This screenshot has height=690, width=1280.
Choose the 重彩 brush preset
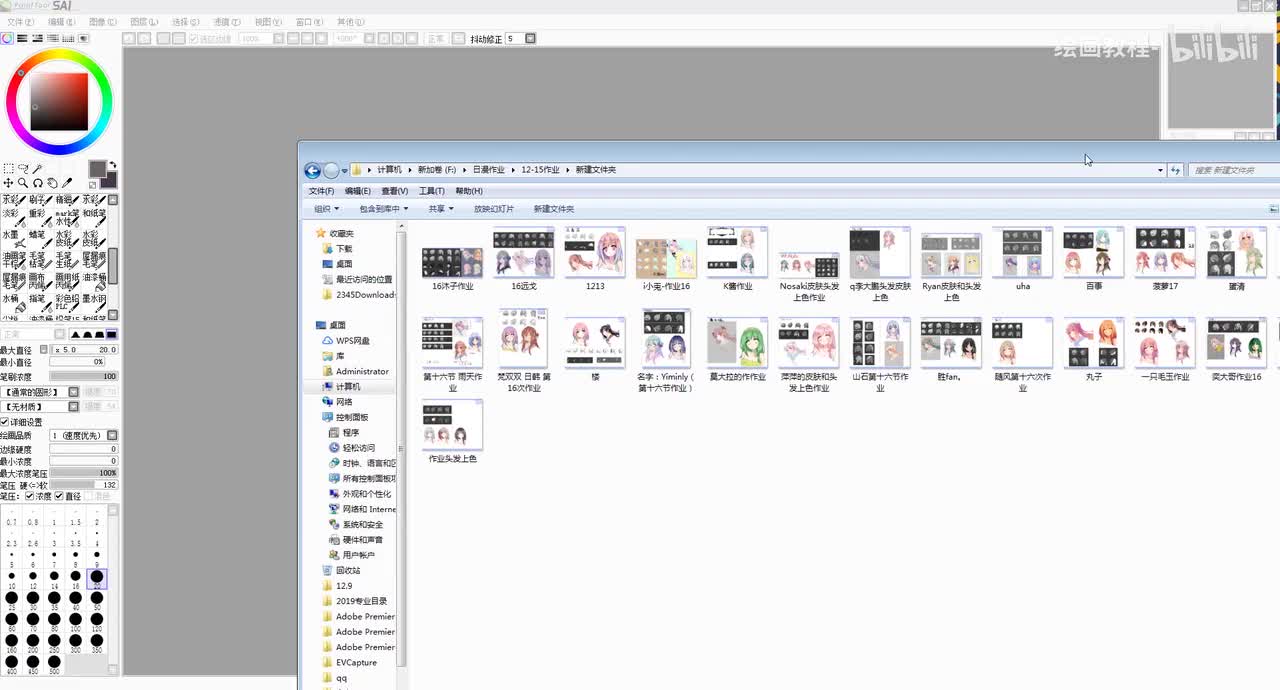click(x=40, y=219)
